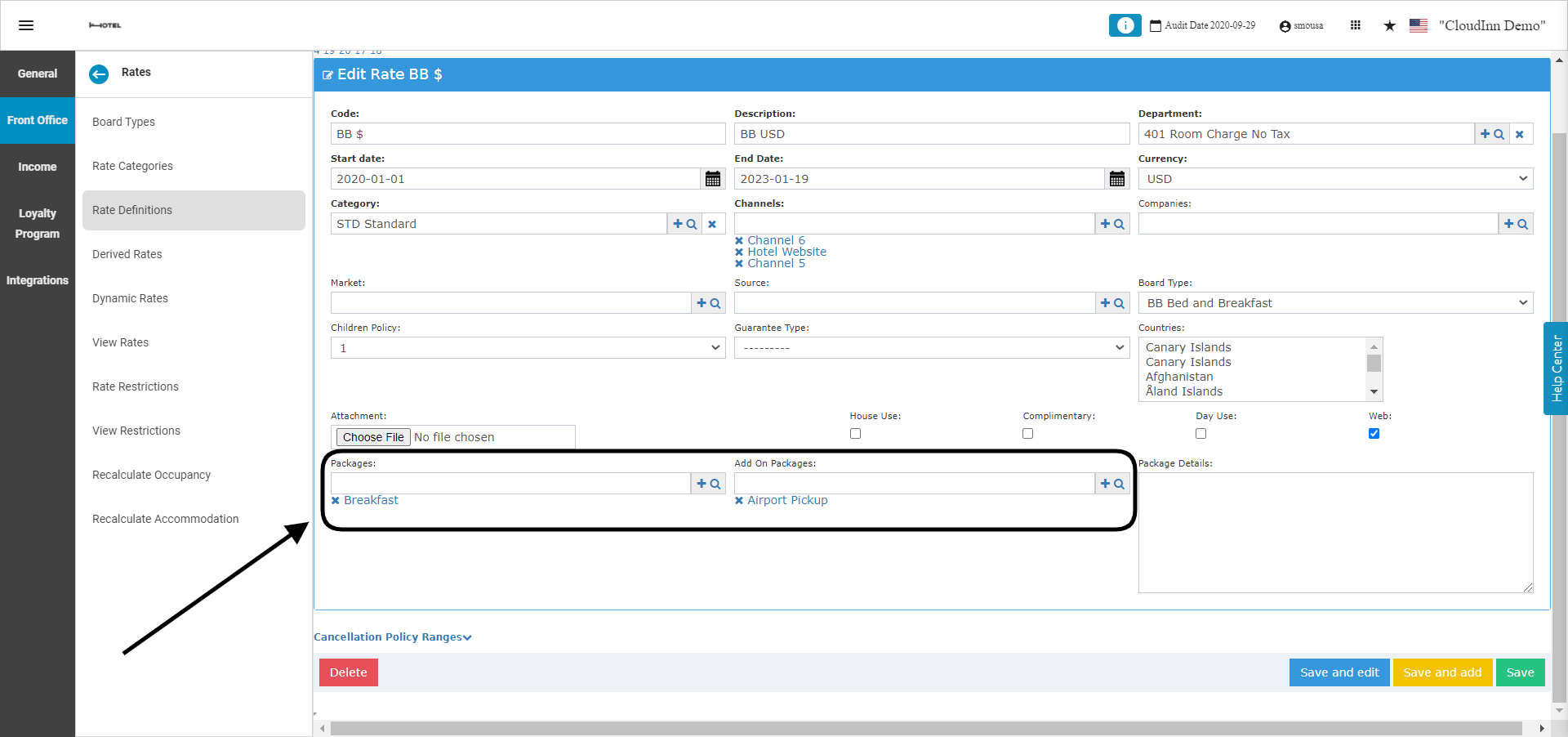Click add/search icon for Add On Packages
Screen dimensions: 1568x737
click(x=1112, y=484)
